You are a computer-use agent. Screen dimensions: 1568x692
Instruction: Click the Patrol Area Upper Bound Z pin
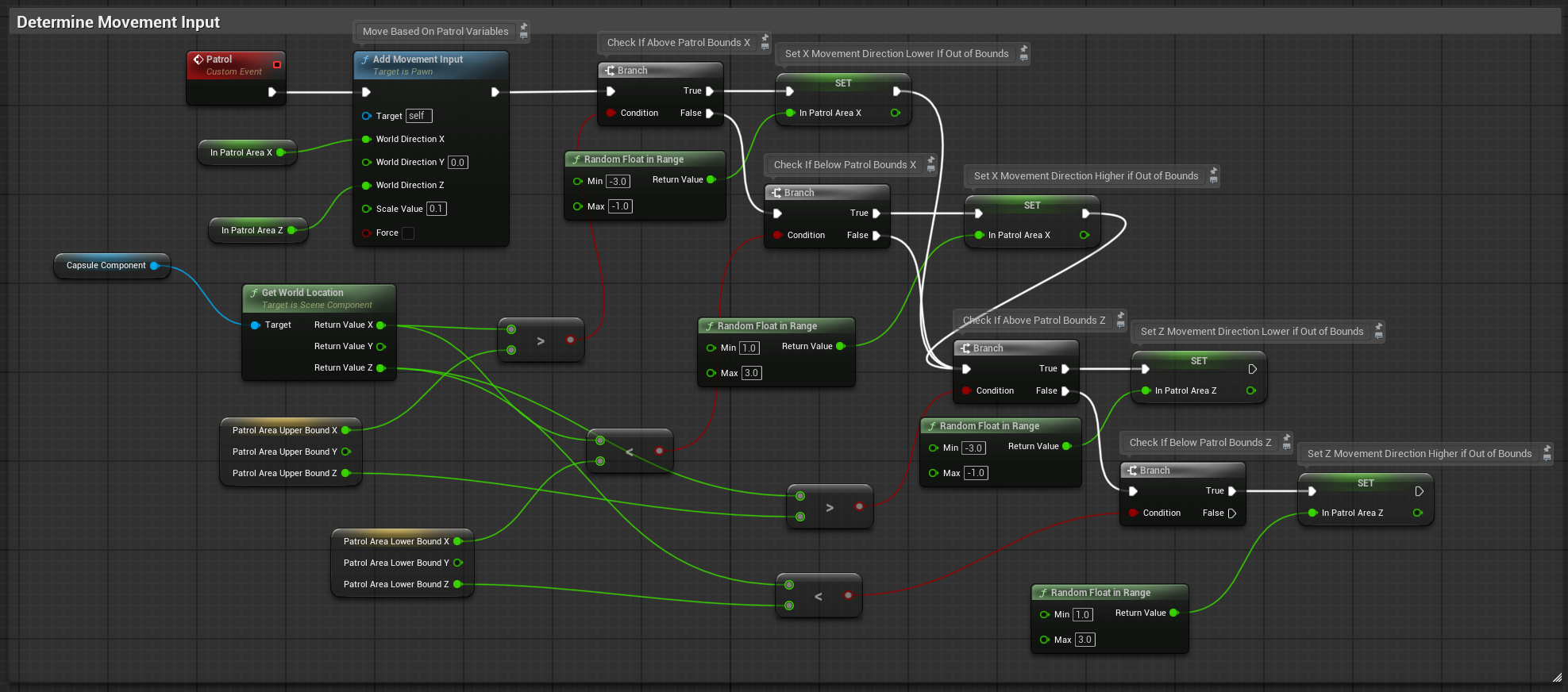[346, 473]
